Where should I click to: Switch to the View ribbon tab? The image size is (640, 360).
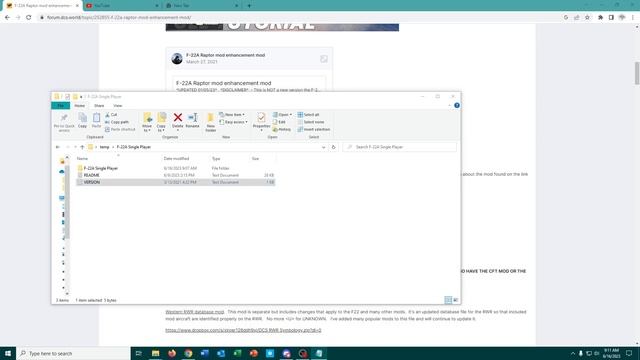118,106
